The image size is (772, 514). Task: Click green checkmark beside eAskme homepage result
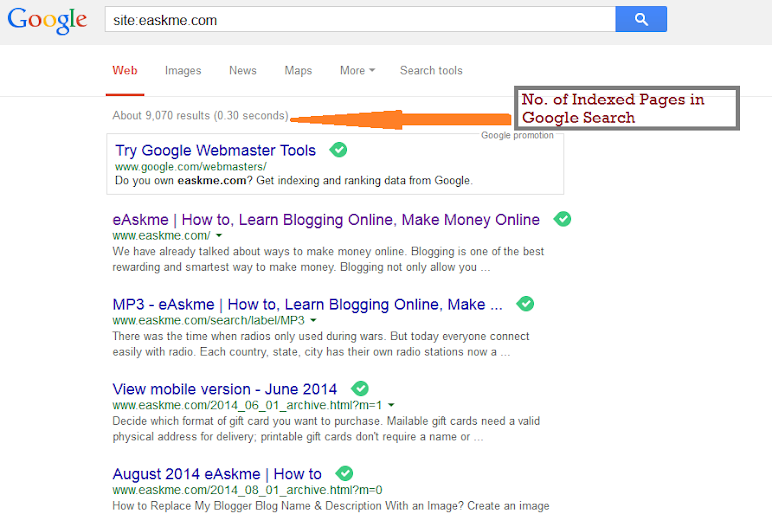click(x=562, y=219)
